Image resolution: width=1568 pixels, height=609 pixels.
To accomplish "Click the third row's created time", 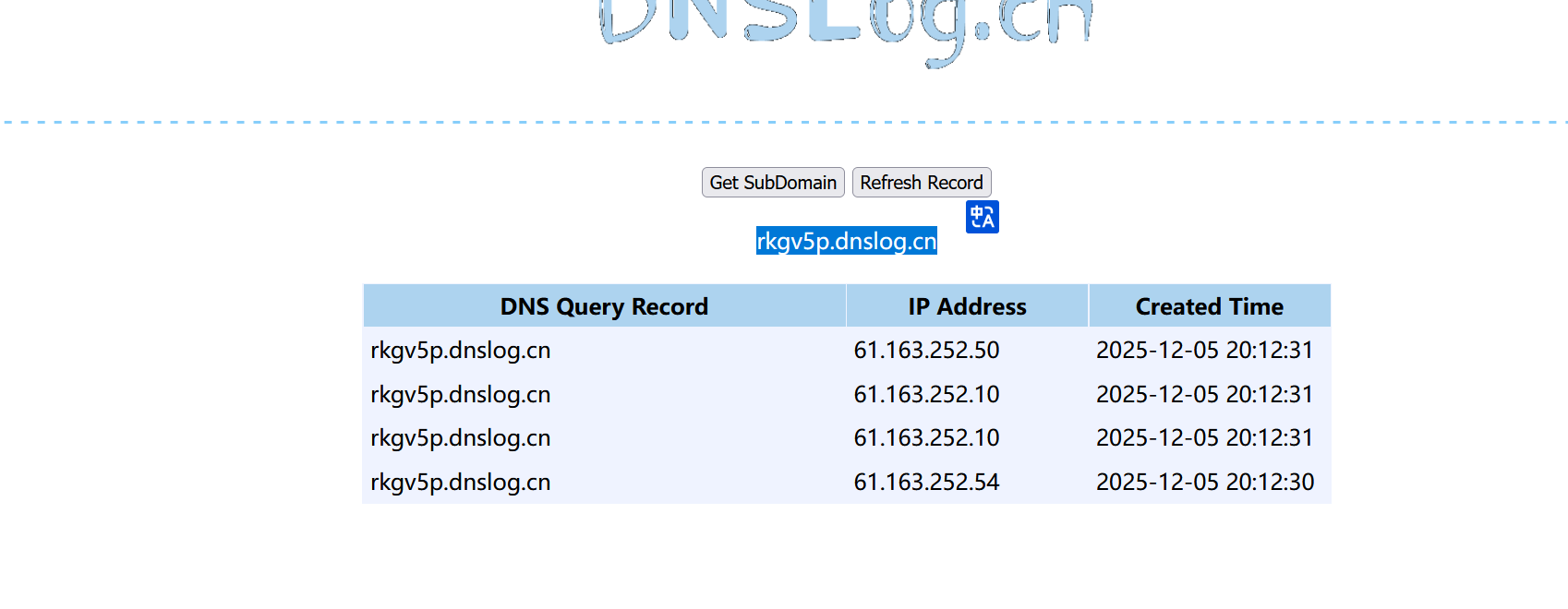I will 1204,438.
